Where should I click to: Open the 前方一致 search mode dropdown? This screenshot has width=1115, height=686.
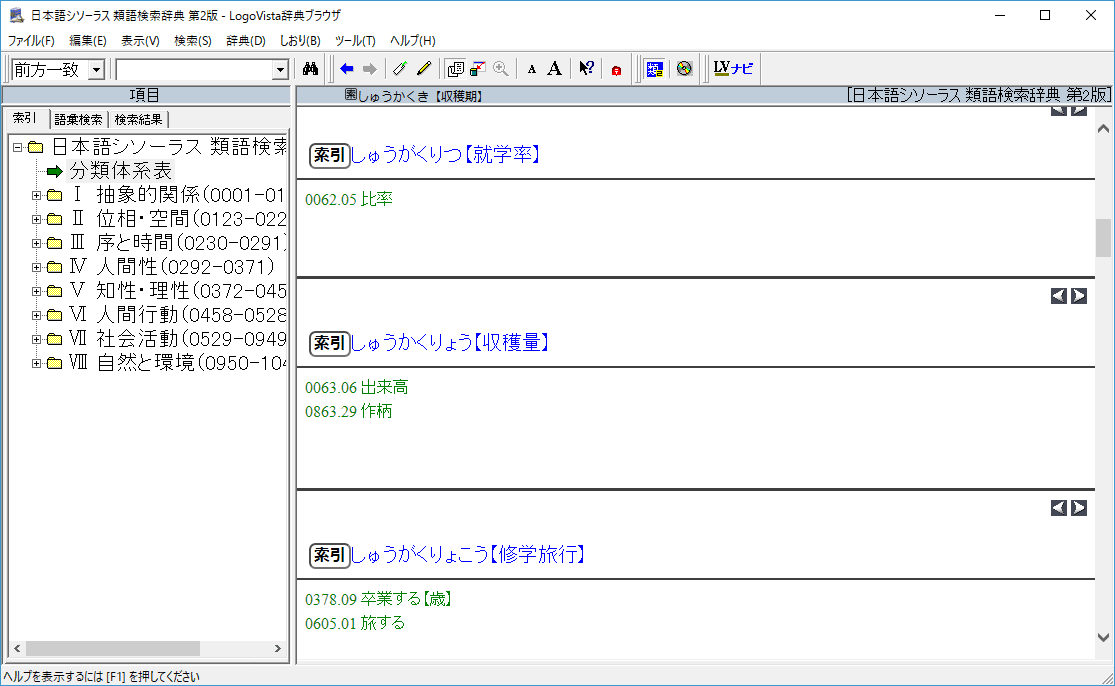pos(96,70)
